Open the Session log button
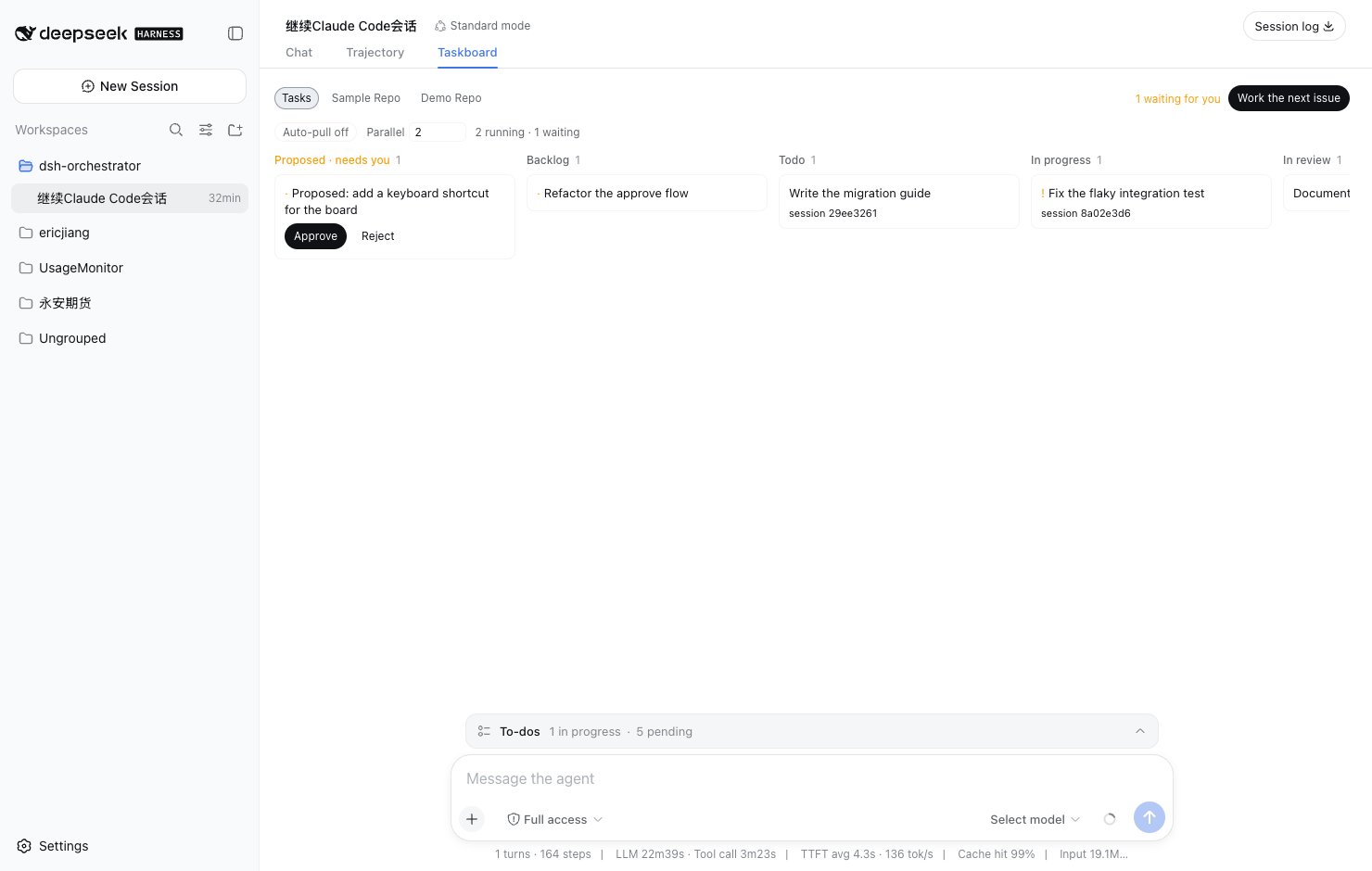The height and width of the screenshot is (871, 1372). tap(1294, 27)
